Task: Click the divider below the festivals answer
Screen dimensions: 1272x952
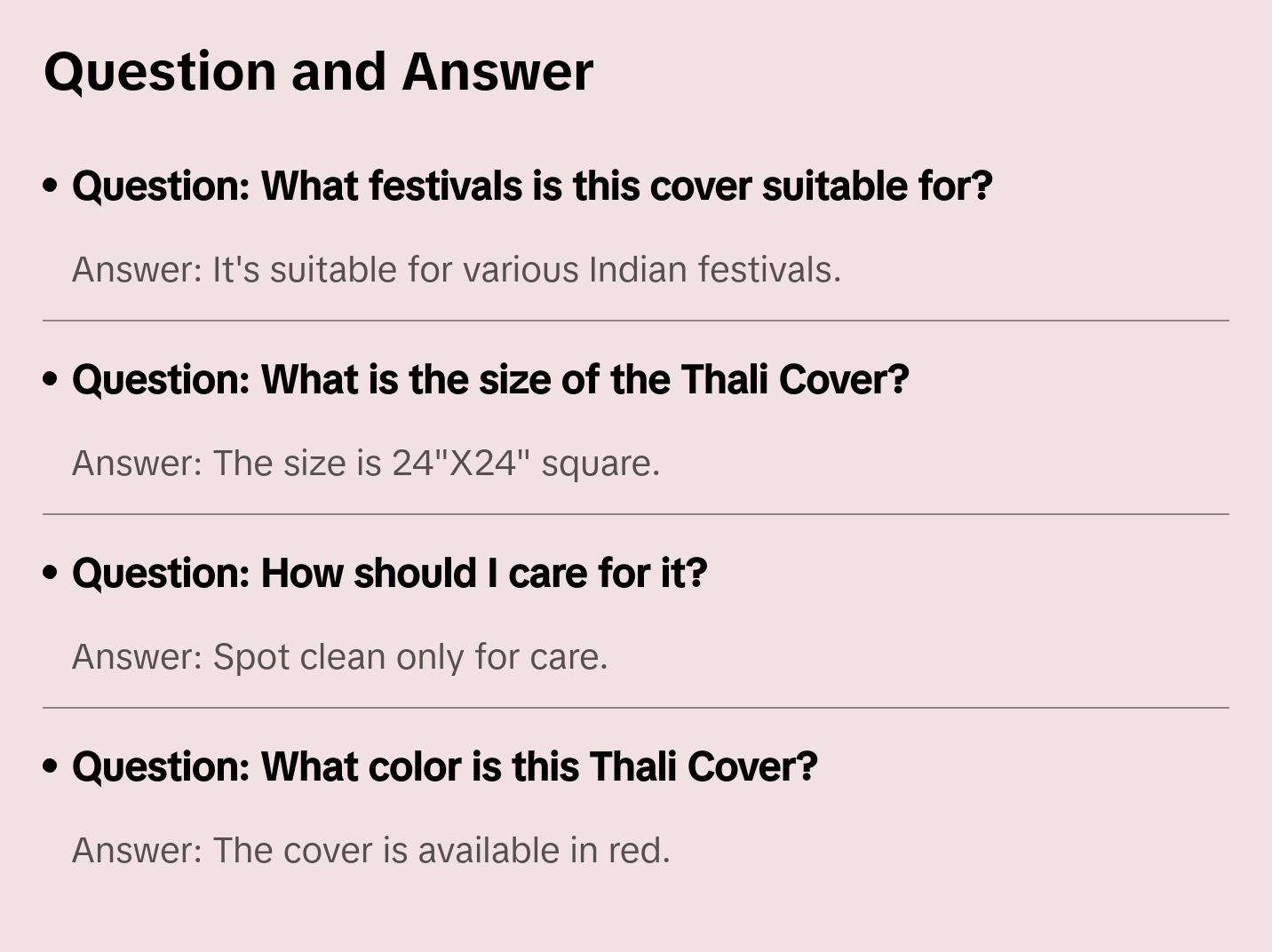Action: [635, 321]
